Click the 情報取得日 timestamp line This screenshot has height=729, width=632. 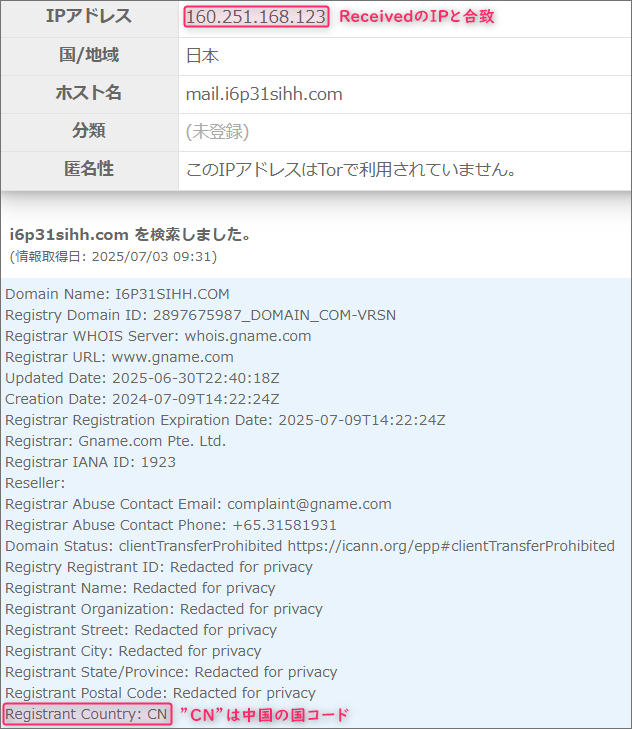point(113,257)
